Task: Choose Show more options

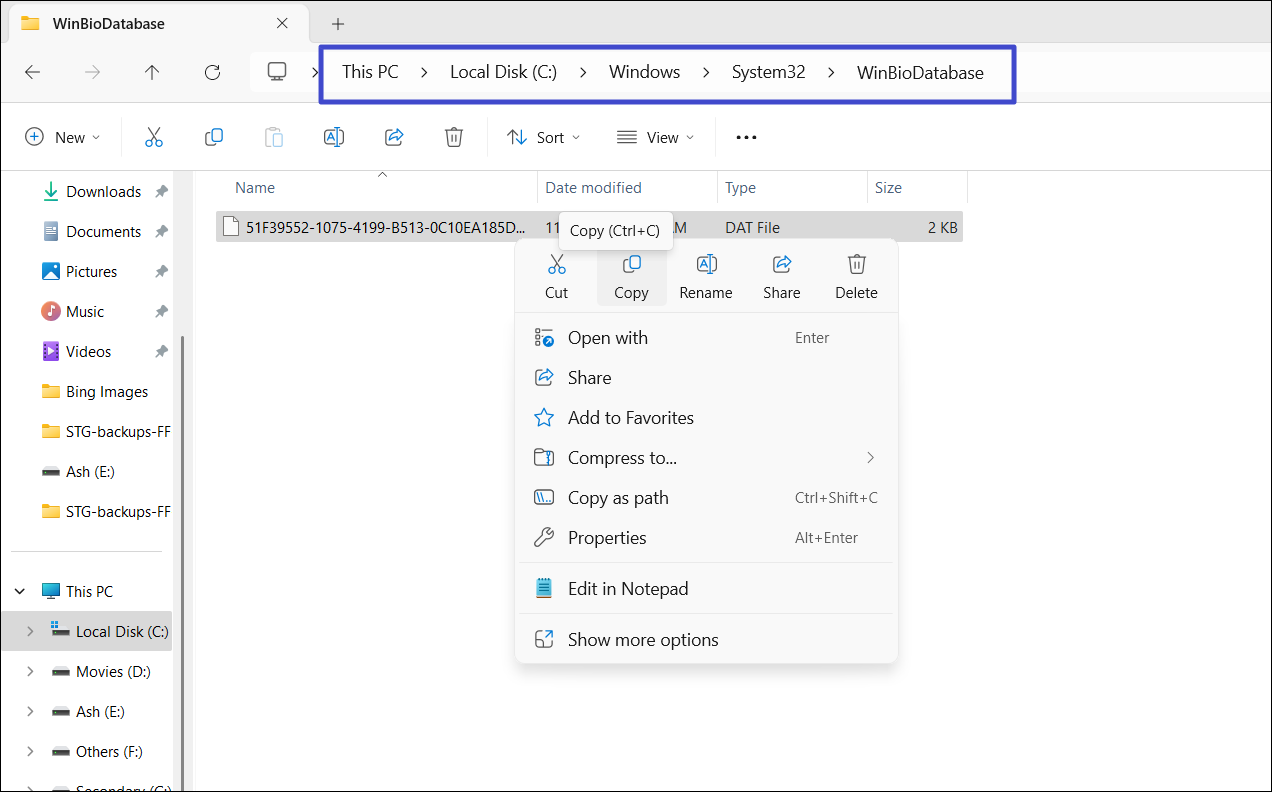Action: coord(643,640)
